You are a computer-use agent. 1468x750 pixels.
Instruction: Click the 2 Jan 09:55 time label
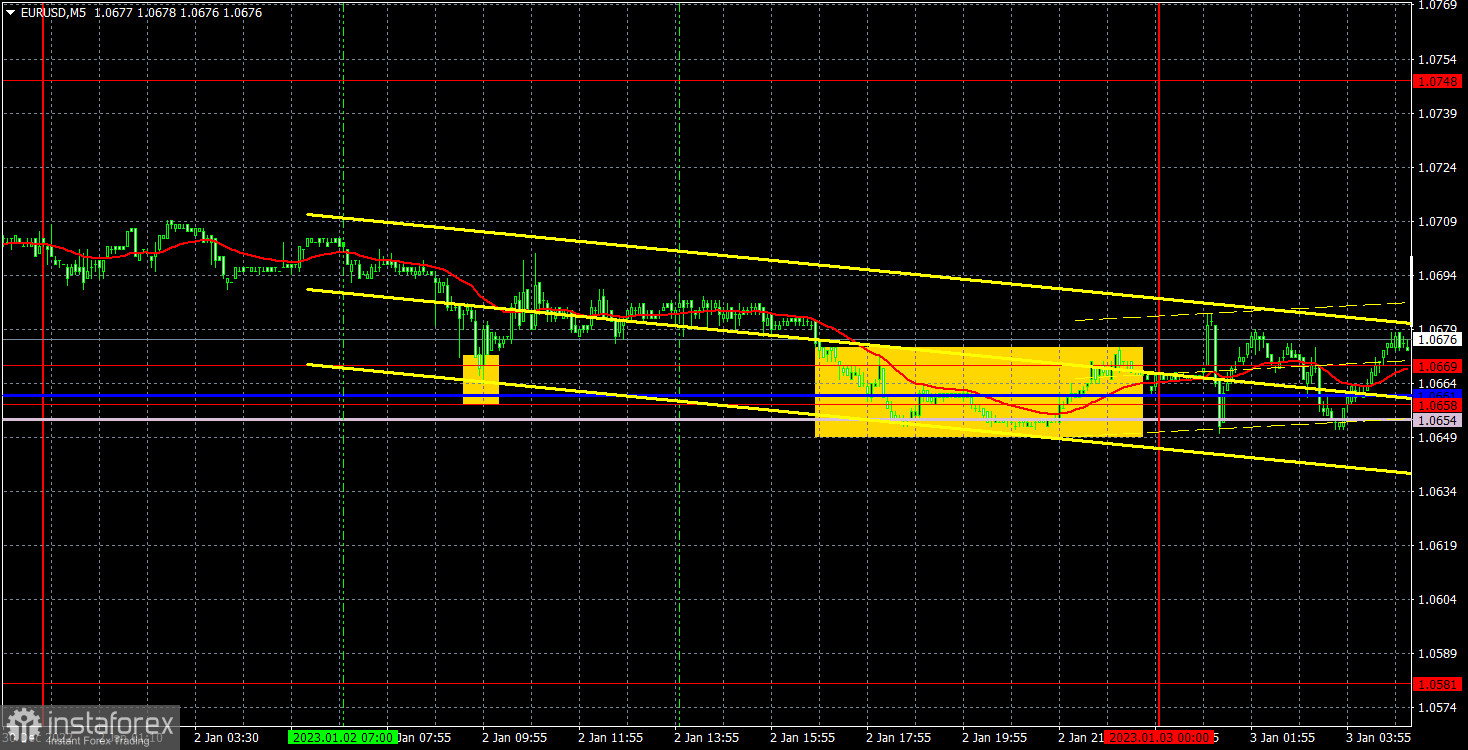click(x=515, y=737)
